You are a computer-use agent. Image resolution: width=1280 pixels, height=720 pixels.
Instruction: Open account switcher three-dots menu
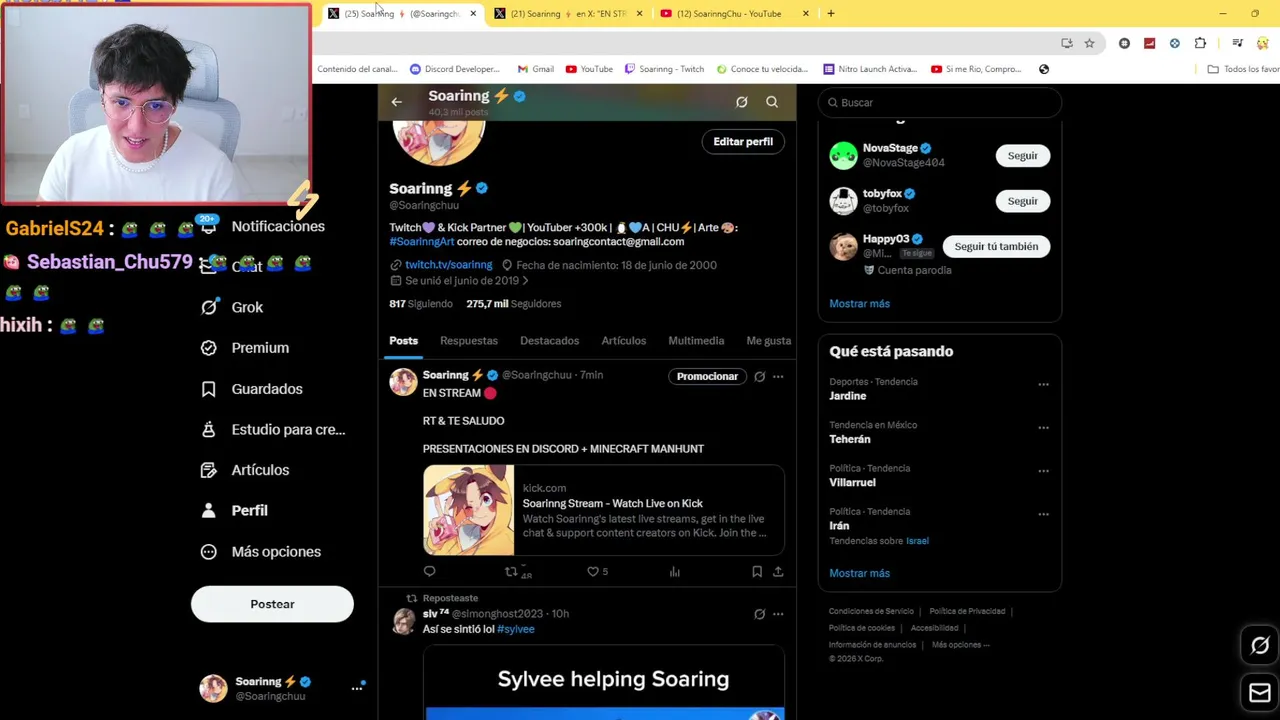click(356, 688)
